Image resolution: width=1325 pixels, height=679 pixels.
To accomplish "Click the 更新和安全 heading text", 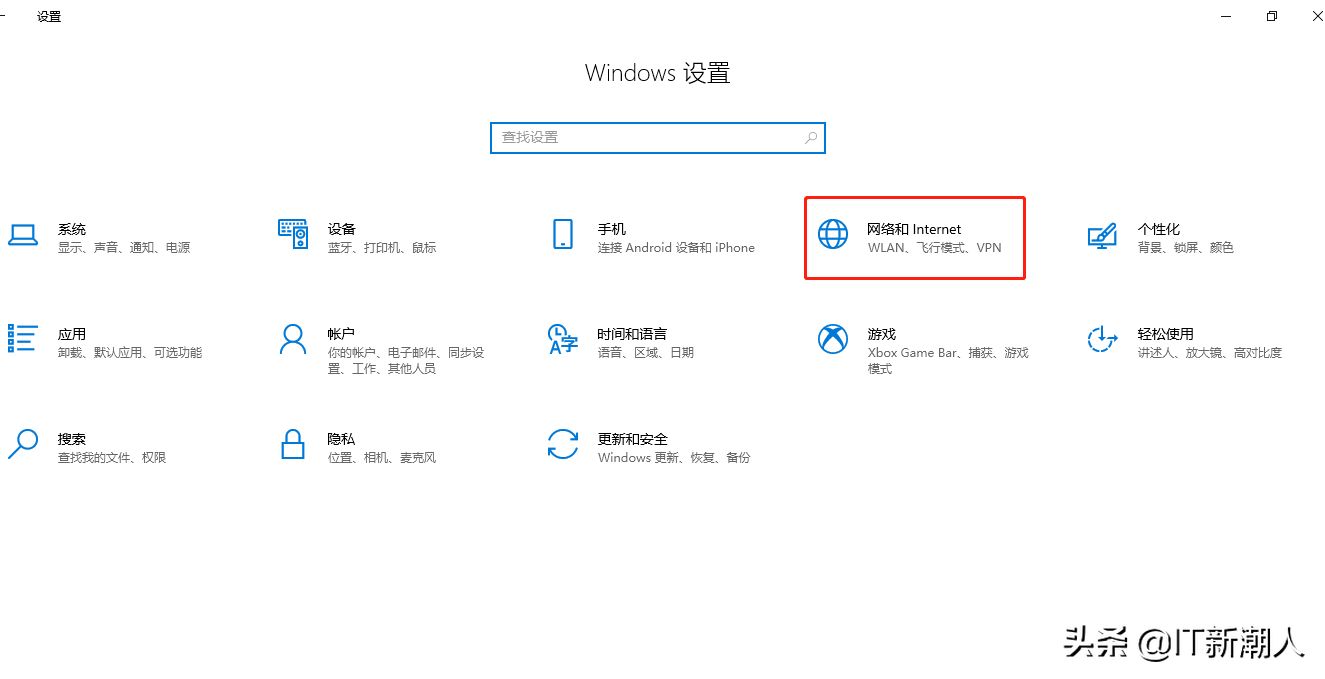I will pyautogui.click(x=632, y=439).
